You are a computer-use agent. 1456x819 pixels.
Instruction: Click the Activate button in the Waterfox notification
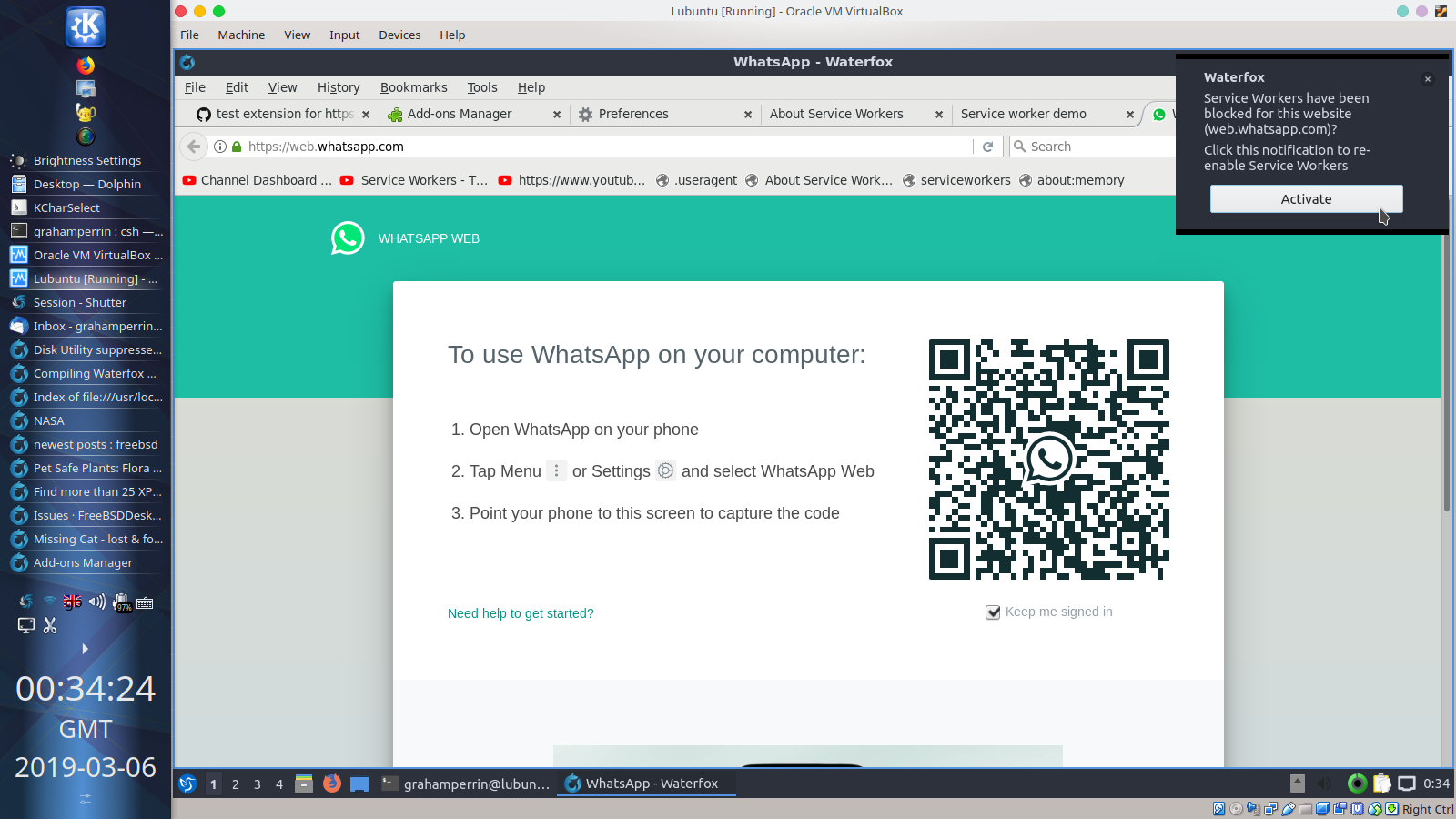click(x=1306, y=199)
